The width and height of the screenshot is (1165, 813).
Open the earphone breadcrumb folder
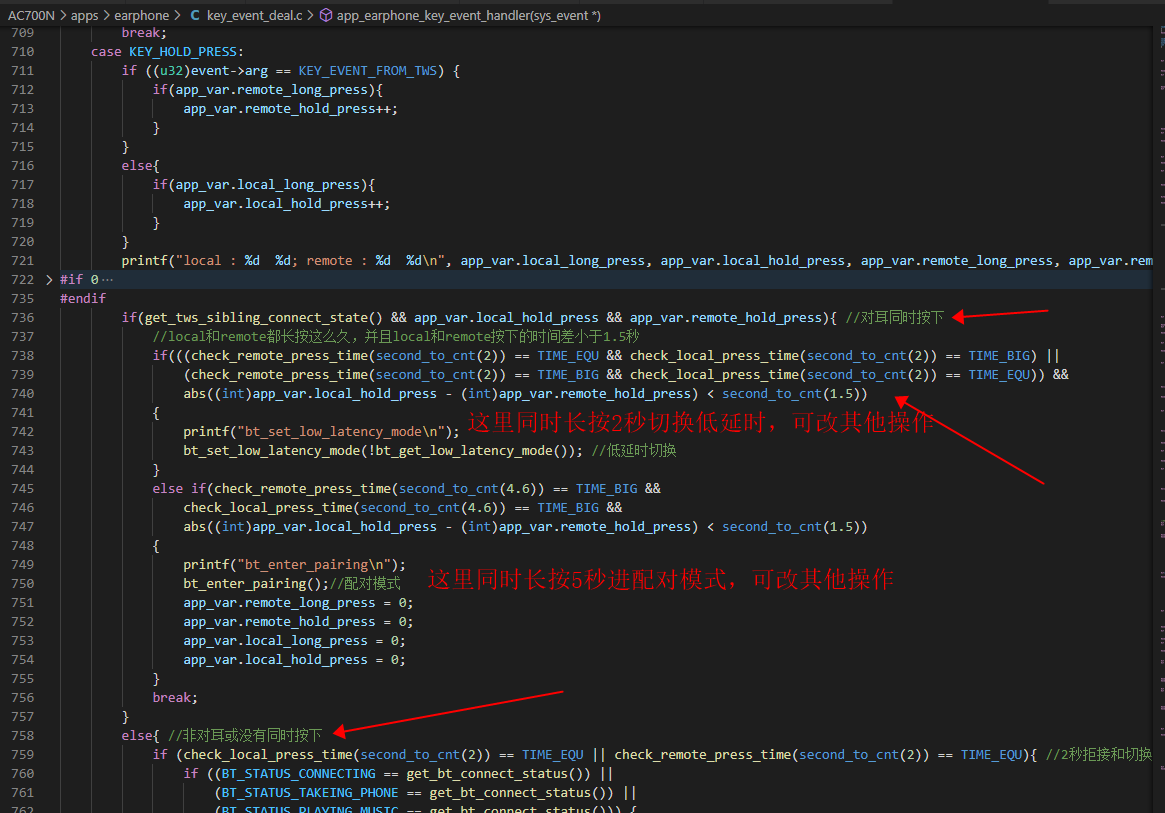point(142,15)
